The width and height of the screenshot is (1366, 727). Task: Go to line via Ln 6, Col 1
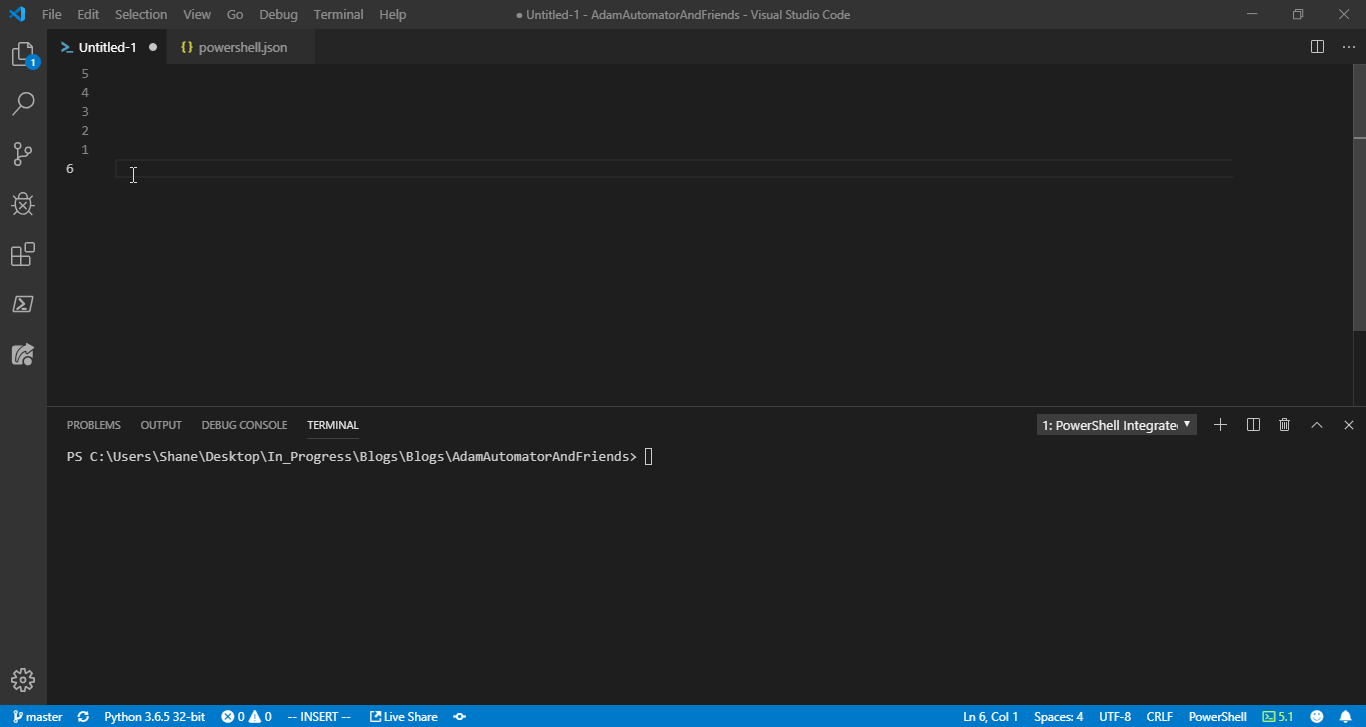pos(990,717)
